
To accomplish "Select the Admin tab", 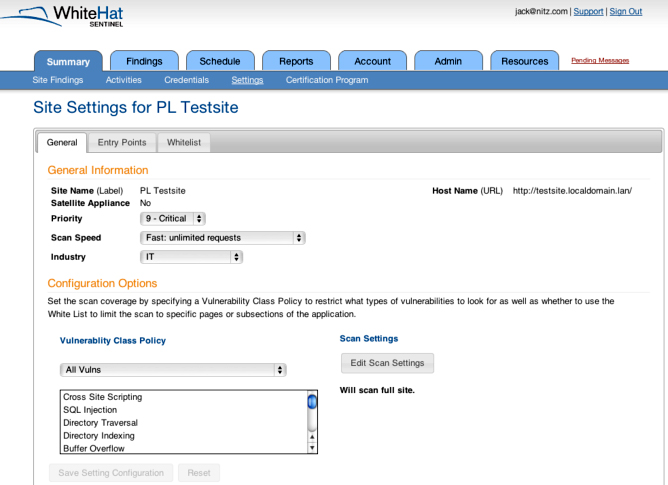I will coord(448,61).
